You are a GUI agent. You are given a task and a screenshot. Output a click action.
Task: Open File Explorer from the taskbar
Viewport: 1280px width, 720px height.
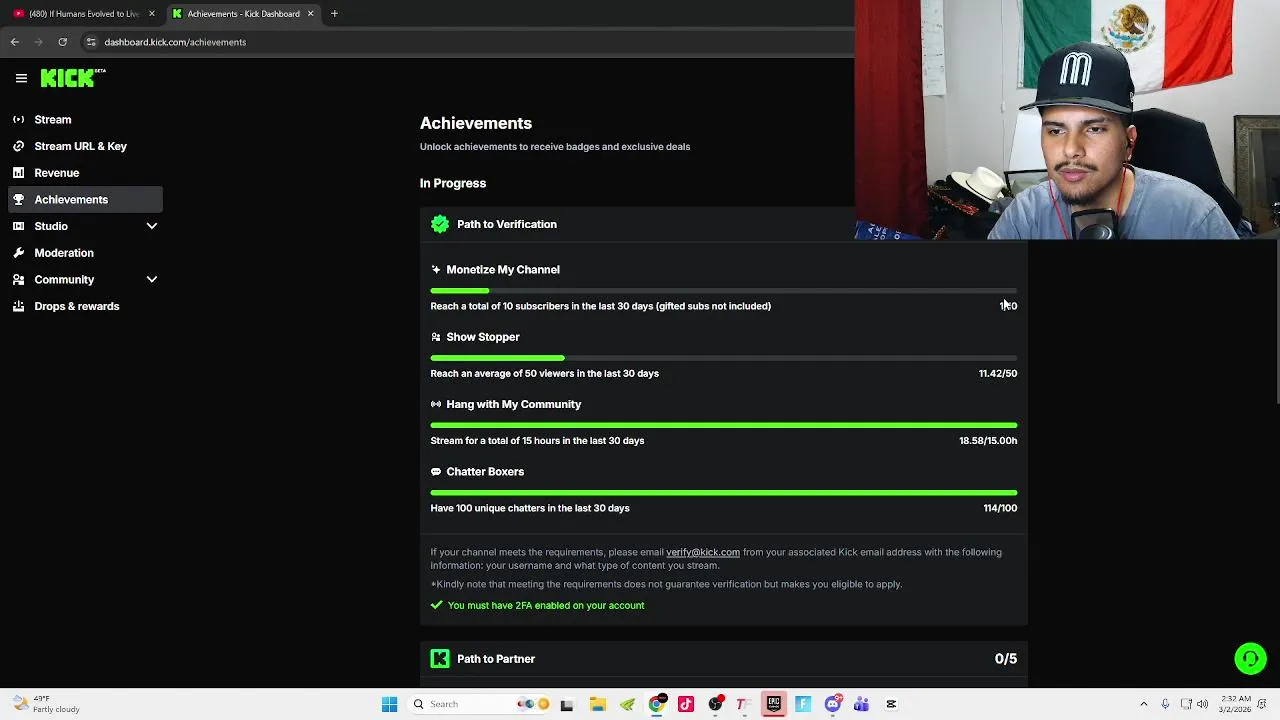(x=597, y=704)
